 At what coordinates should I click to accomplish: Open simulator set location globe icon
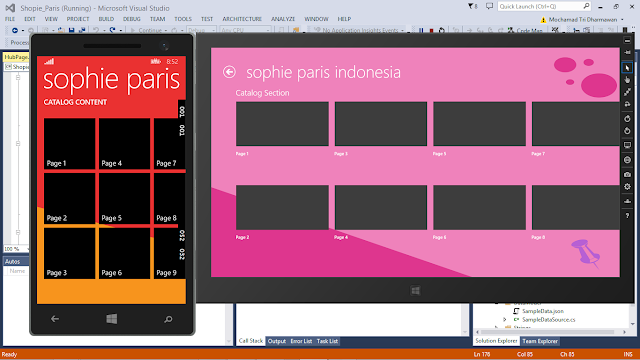[627, 160]
